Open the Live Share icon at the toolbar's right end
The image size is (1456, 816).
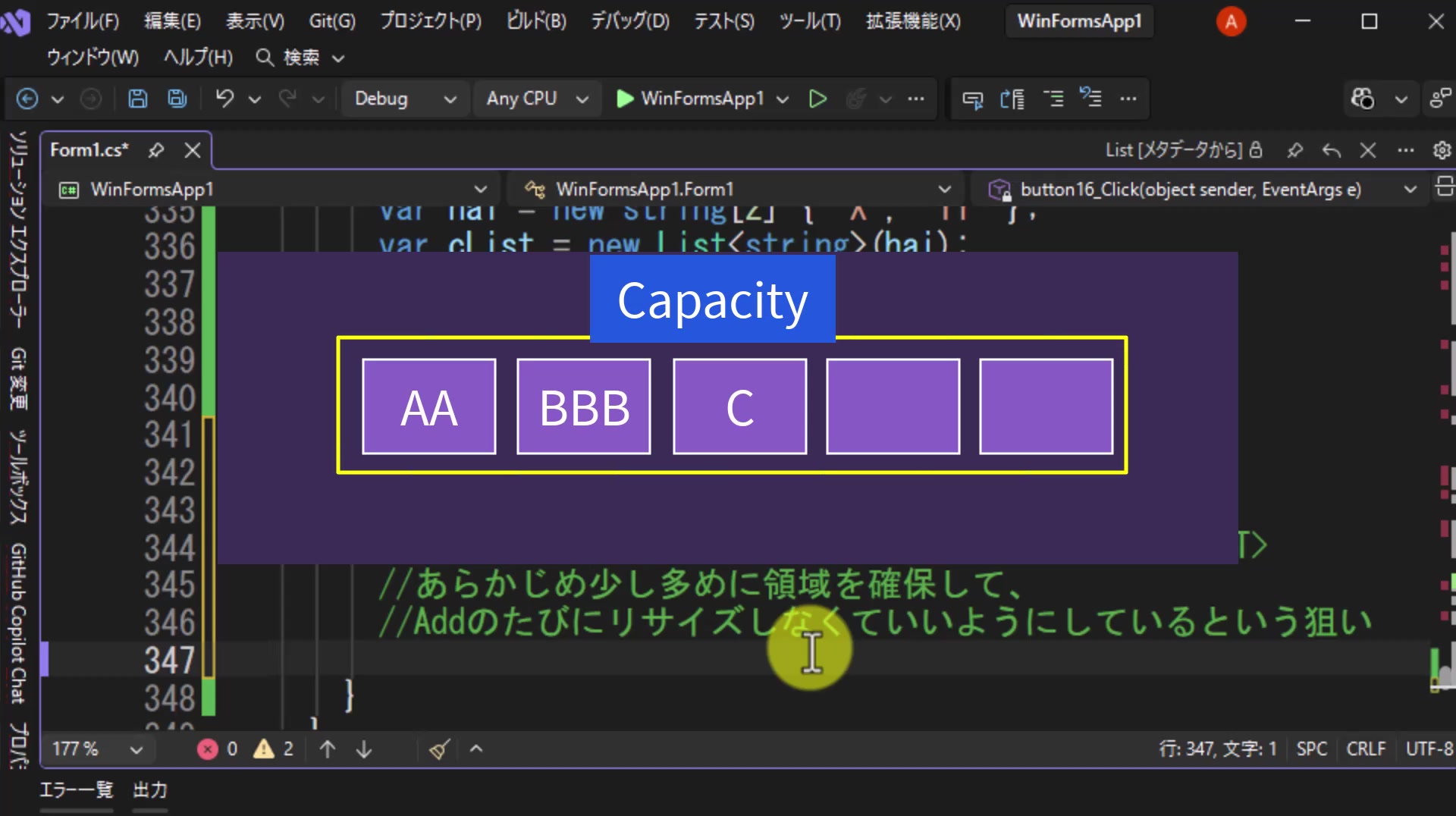pos(1439,99)
